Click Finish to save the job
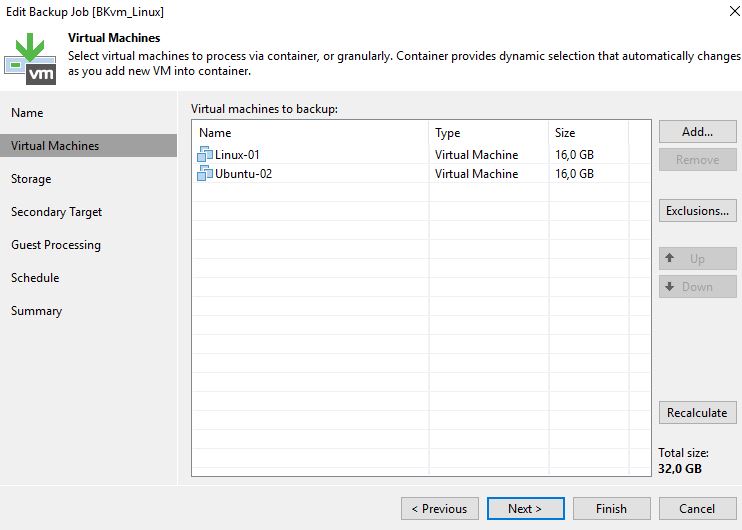The height and width of the screenshot is (530, 742). pos(611,509)
